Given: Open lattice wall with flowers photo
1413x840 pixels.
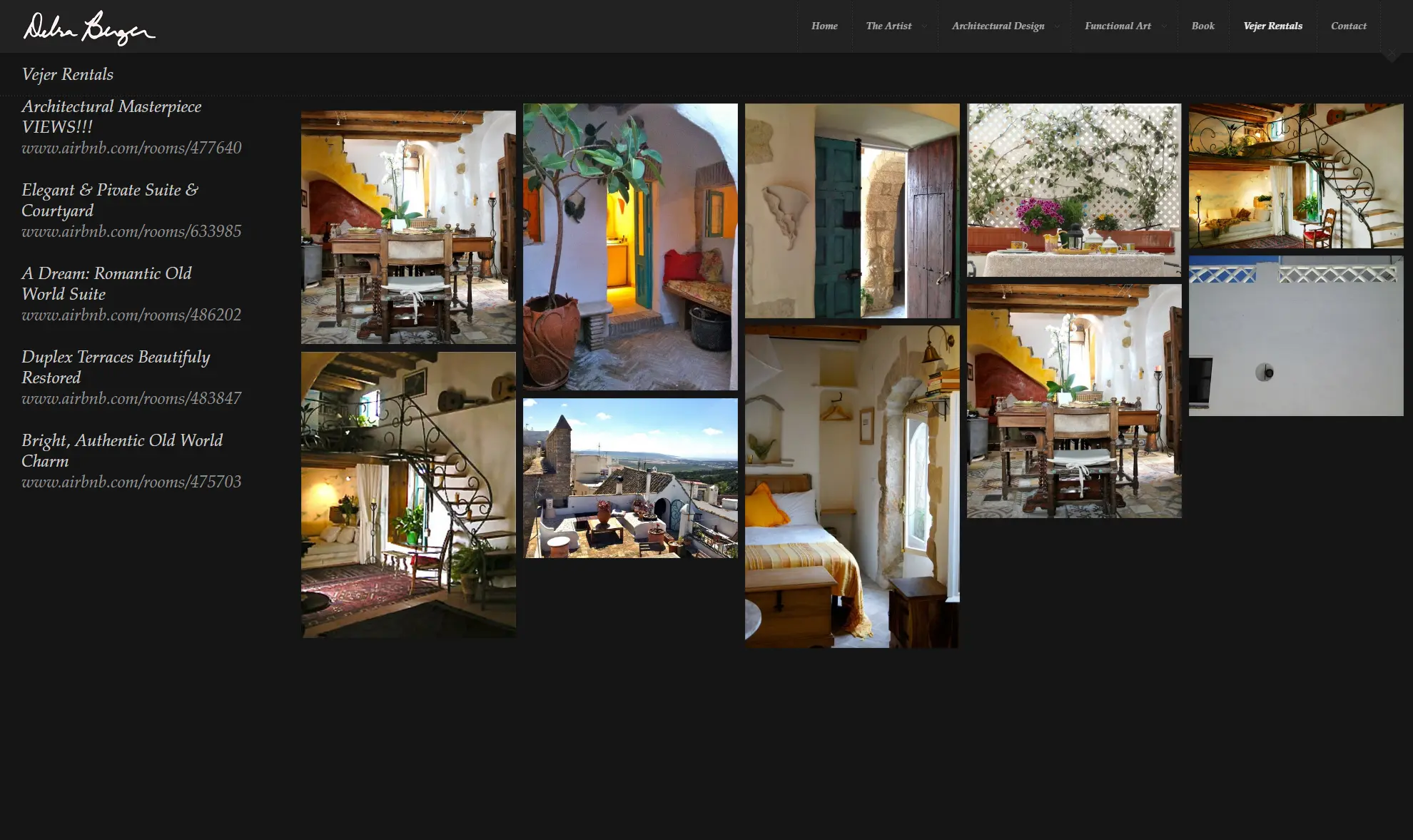Looking at the screenshot, I should coord(1074,190).
